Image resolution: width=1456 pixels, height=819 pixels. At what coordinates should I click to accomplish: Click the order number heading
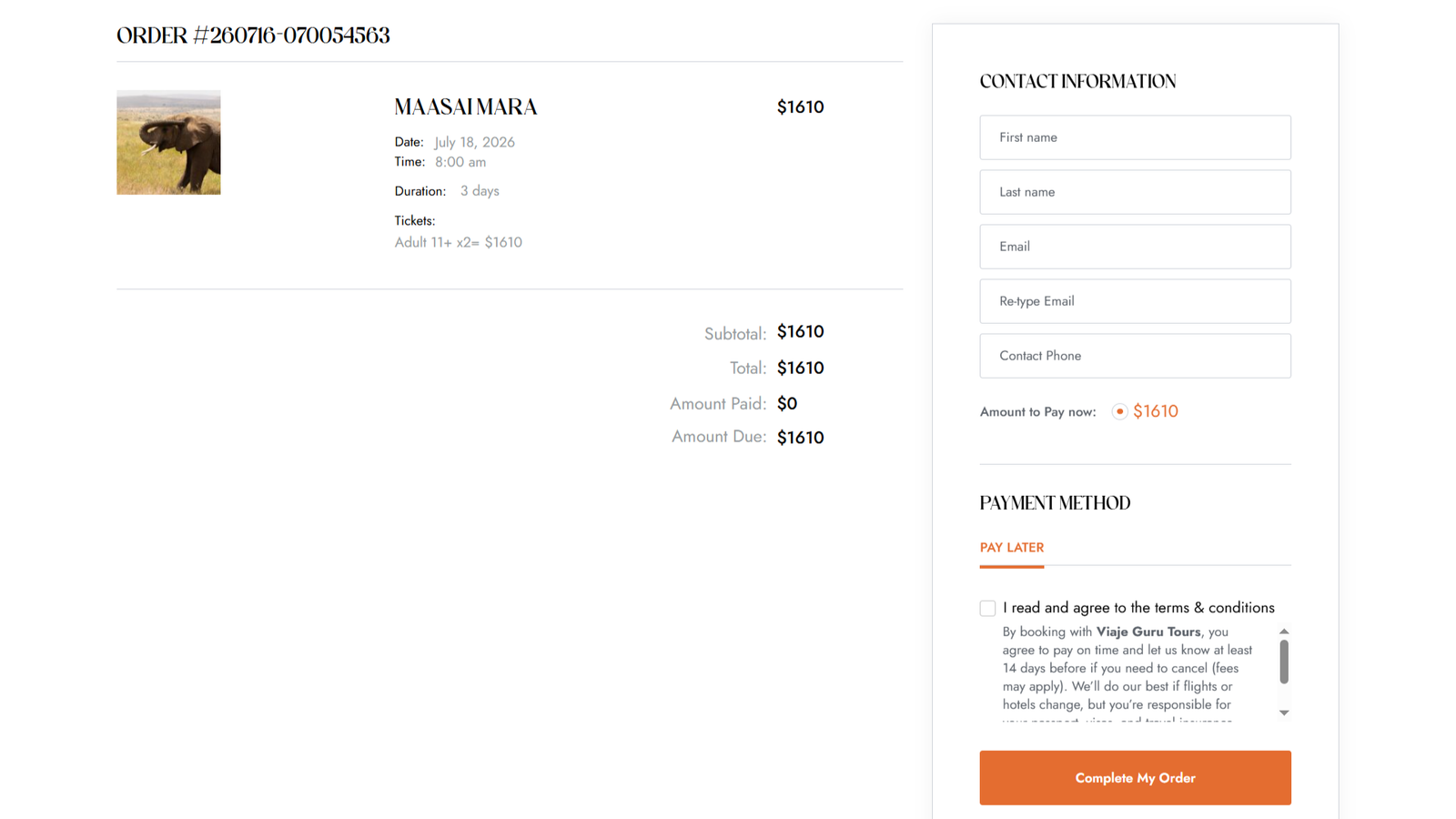[253, 35]
